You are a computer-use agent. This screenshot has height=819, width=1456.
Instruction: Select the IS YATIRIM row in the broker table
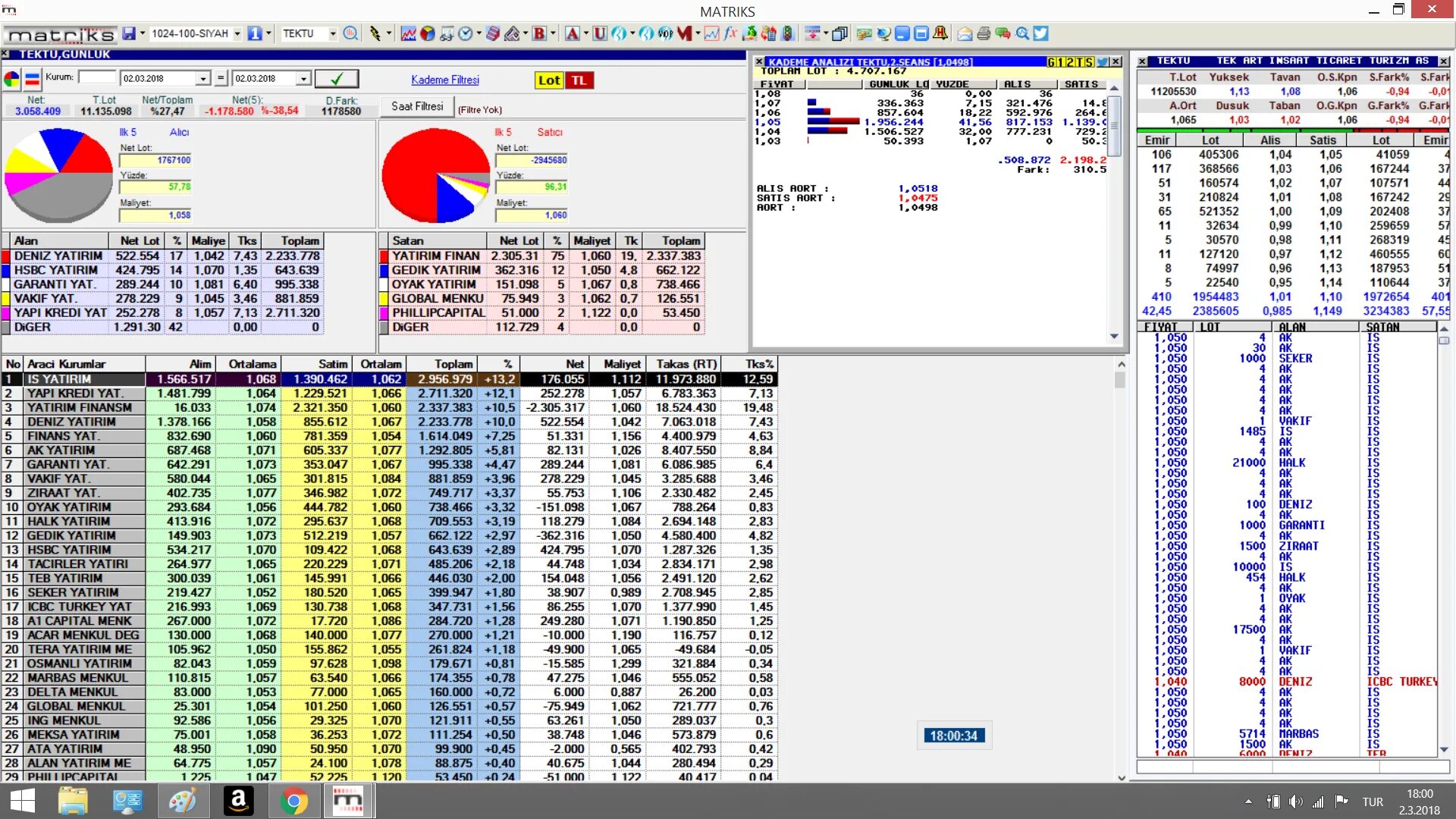(390, 379)
